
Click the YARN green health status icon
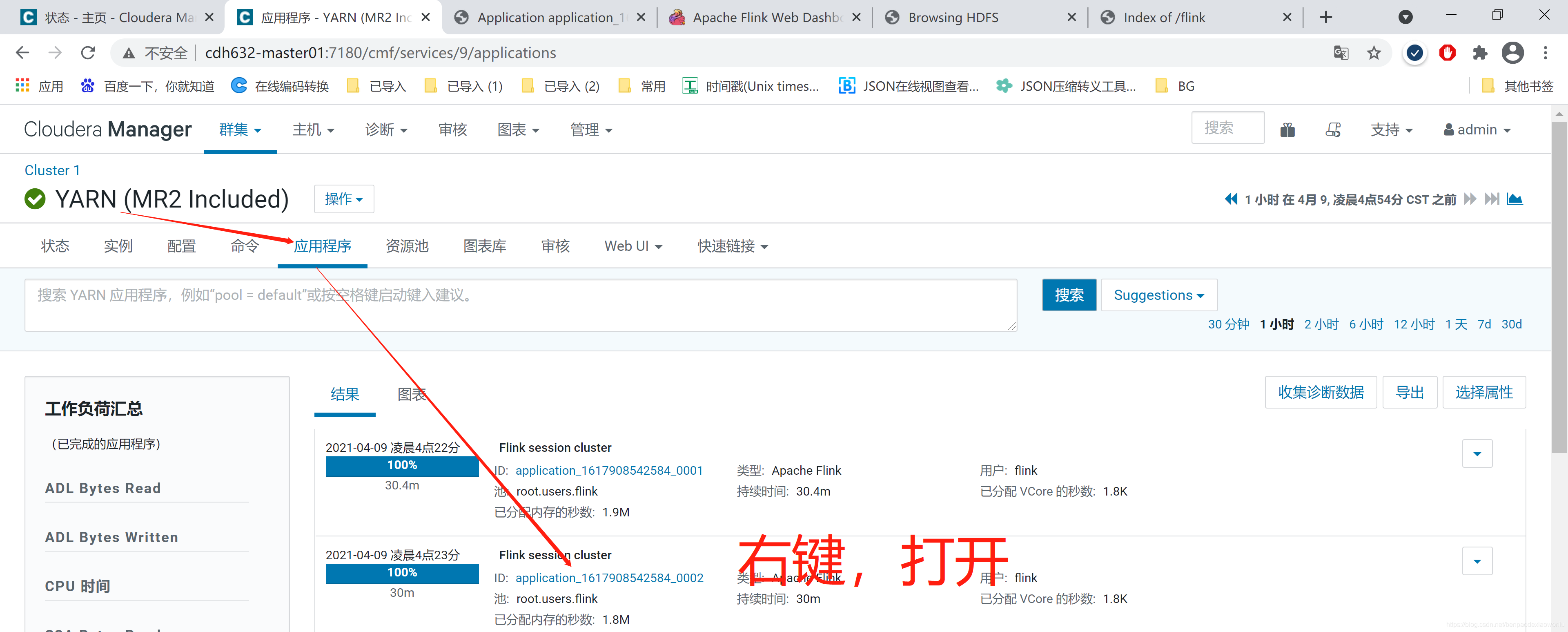pos(35,199)
